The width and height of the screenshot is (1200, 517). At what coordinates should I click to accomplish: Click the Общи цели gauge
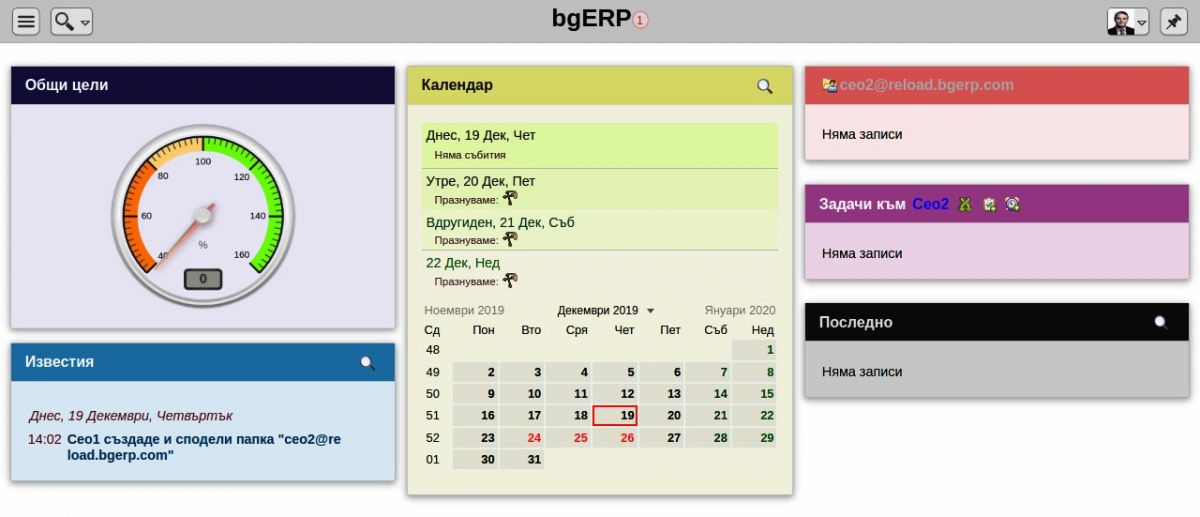click(203, 214)
